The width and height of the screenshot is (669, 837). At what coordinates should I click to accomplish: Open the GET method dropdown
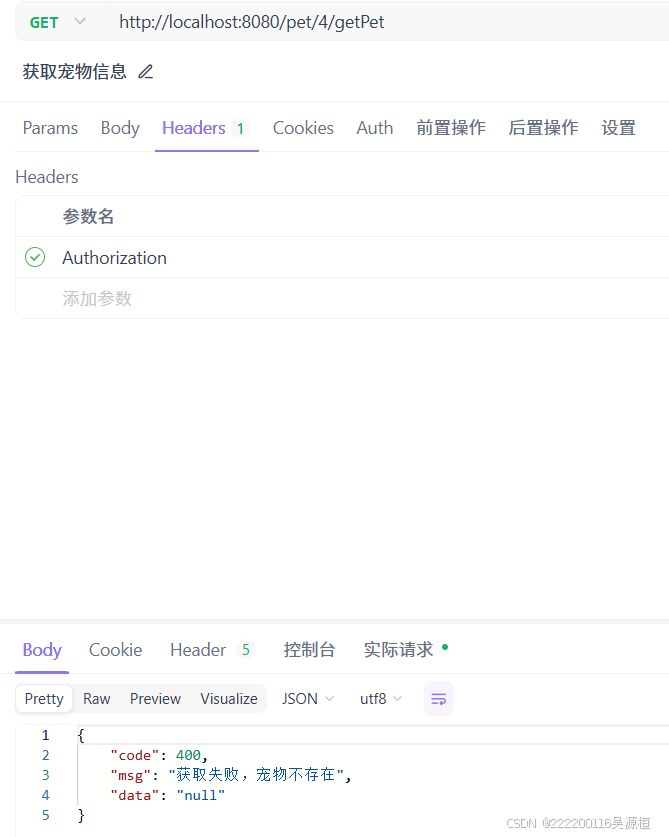pos(58,22)
